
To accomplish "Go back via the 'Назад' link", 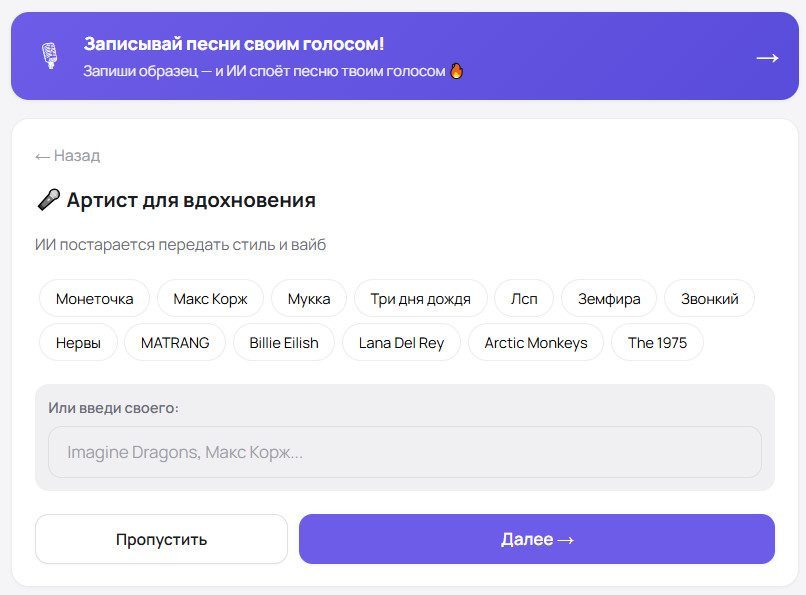I will point(67,156).
